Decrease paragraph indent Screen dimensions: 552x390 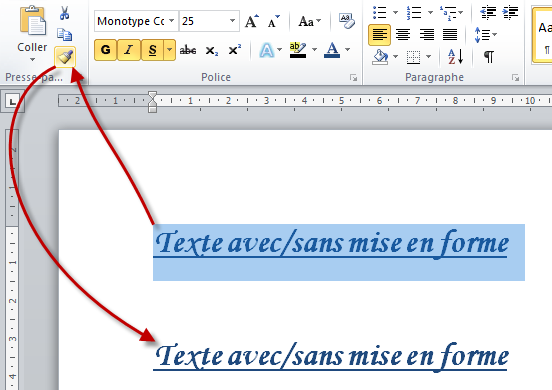(488, 12)
